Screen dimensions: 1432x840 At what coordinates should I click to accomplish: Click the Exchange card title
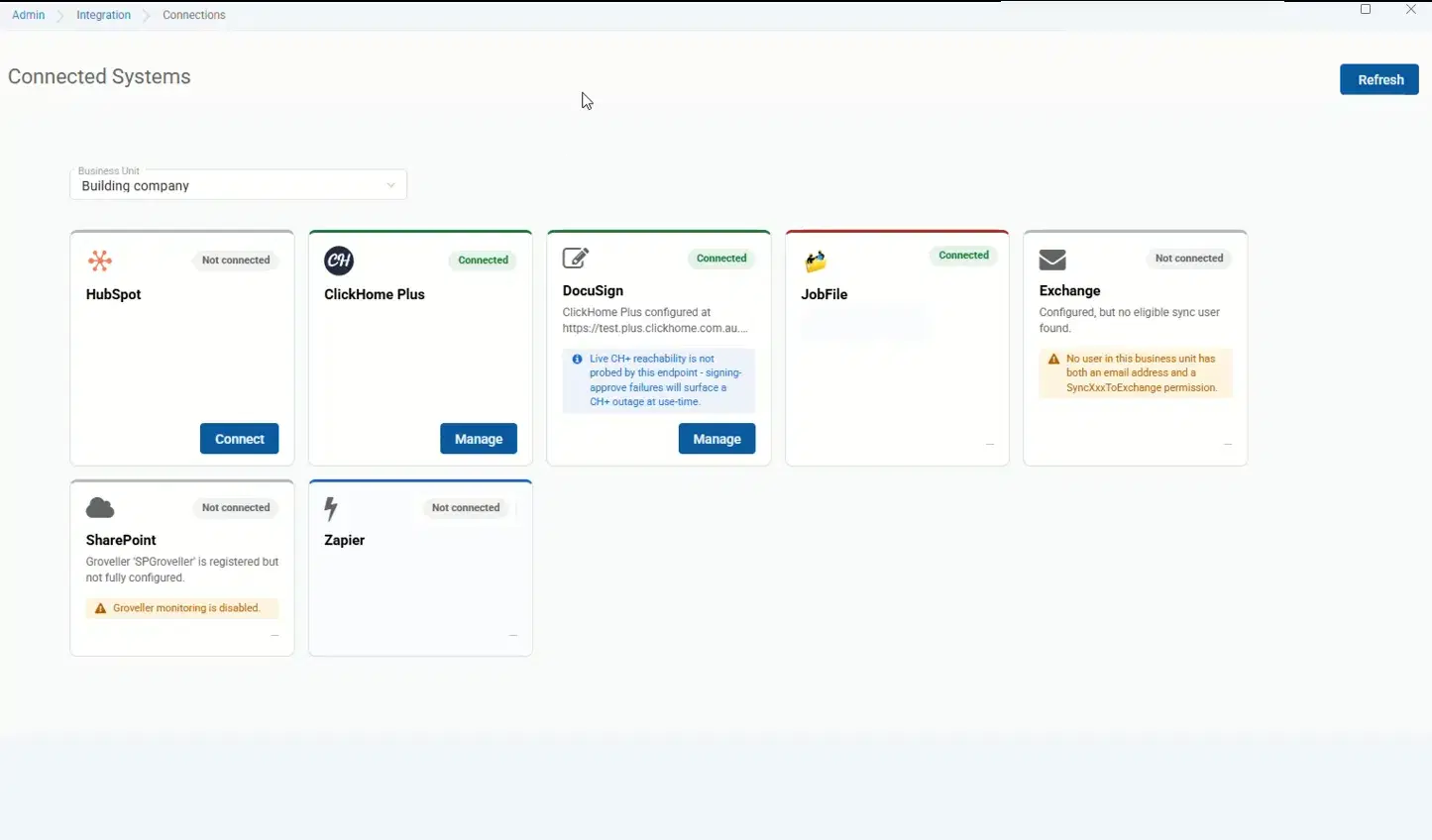coord(1069,290)
